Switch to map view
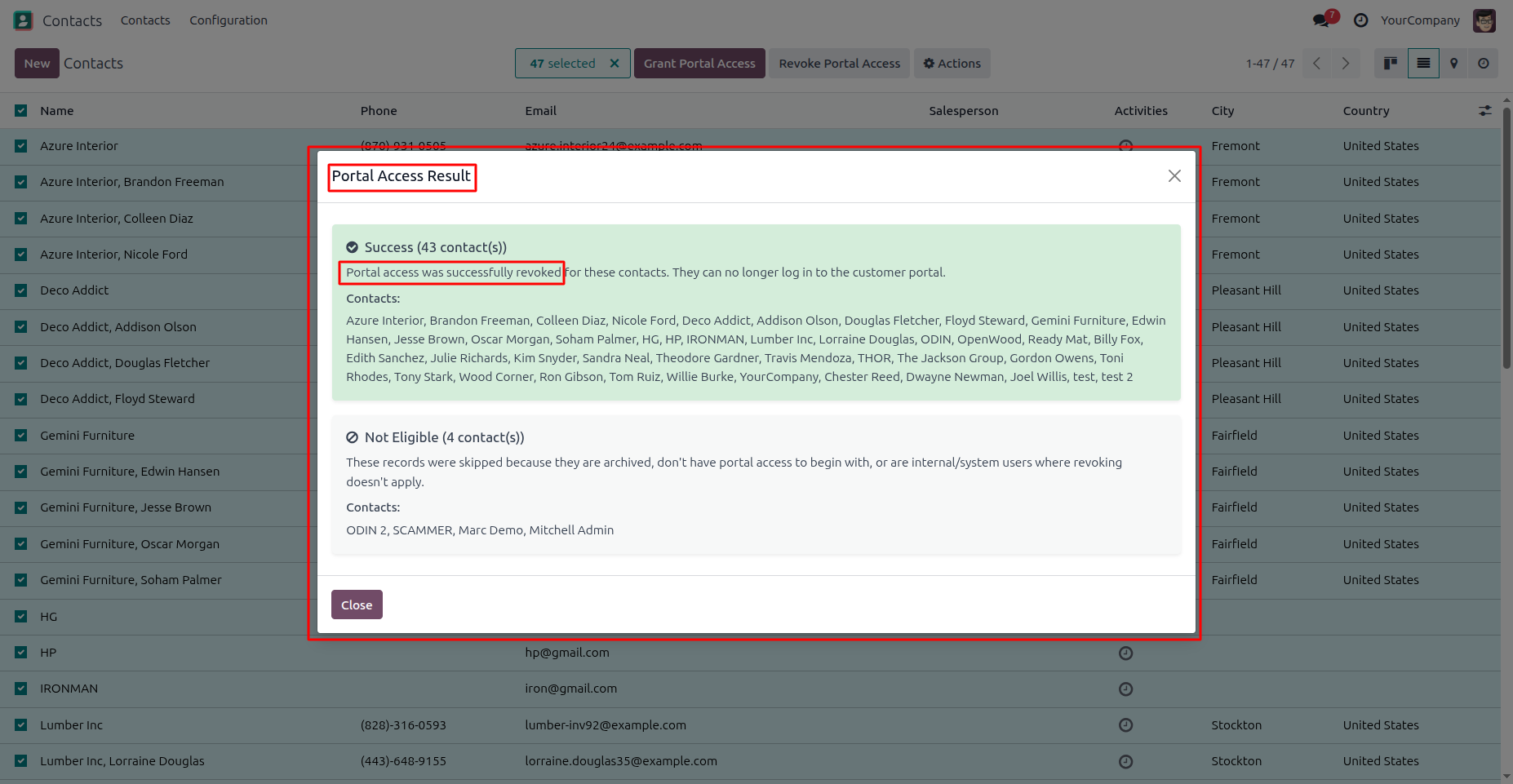1513x784 pixels. pyautogui.click(x=1453, y=64)
